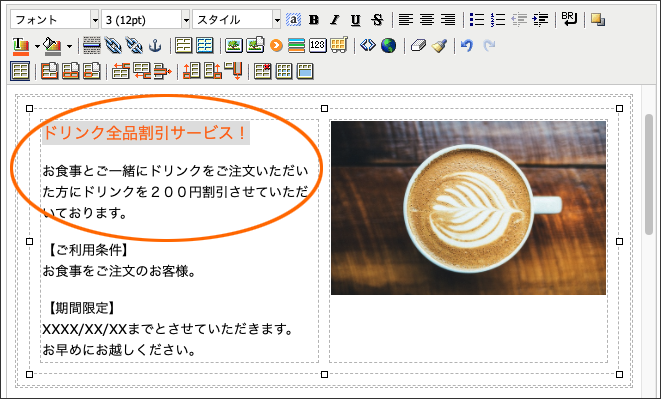Image resolution: width=661 pixels, height=399 pixels.
Task: Align text to the left
Action: point(406,20)
